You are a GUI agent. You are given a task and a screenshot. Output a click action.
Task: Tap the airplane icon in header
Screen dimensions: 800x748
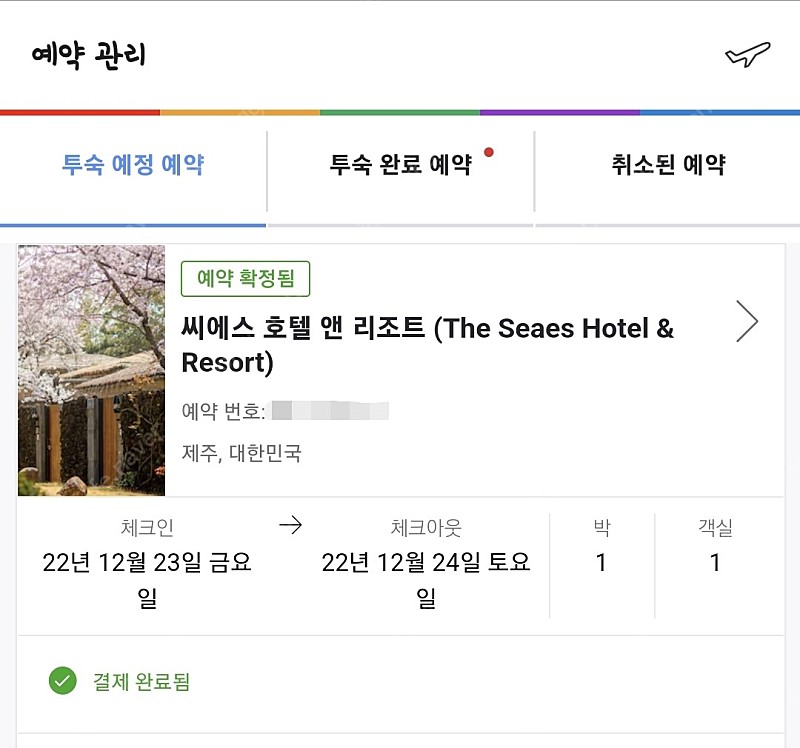(747, 54)
